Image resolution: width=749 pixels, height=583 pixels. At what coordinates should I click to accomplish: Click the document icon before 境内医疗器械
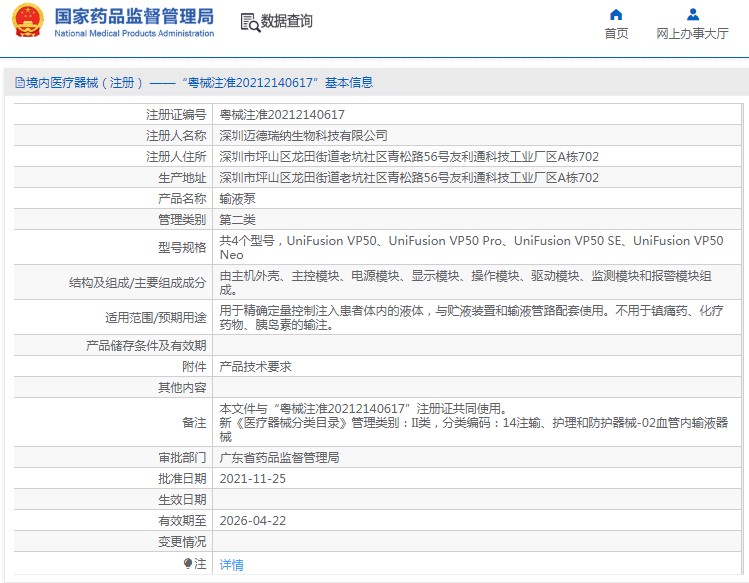pos(20,83)
